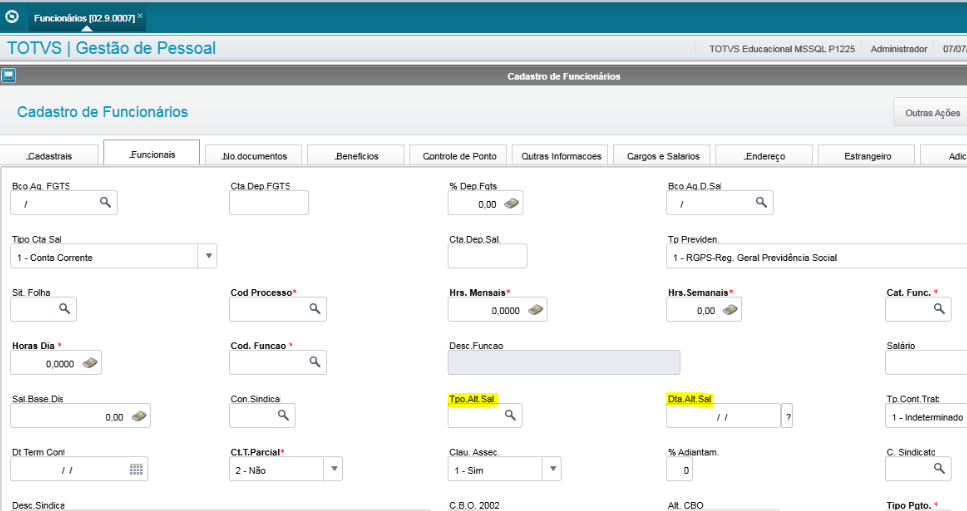Switch to the Endereço tab
The width and height of the screenshot is (967, 511).
pos(765,156)
